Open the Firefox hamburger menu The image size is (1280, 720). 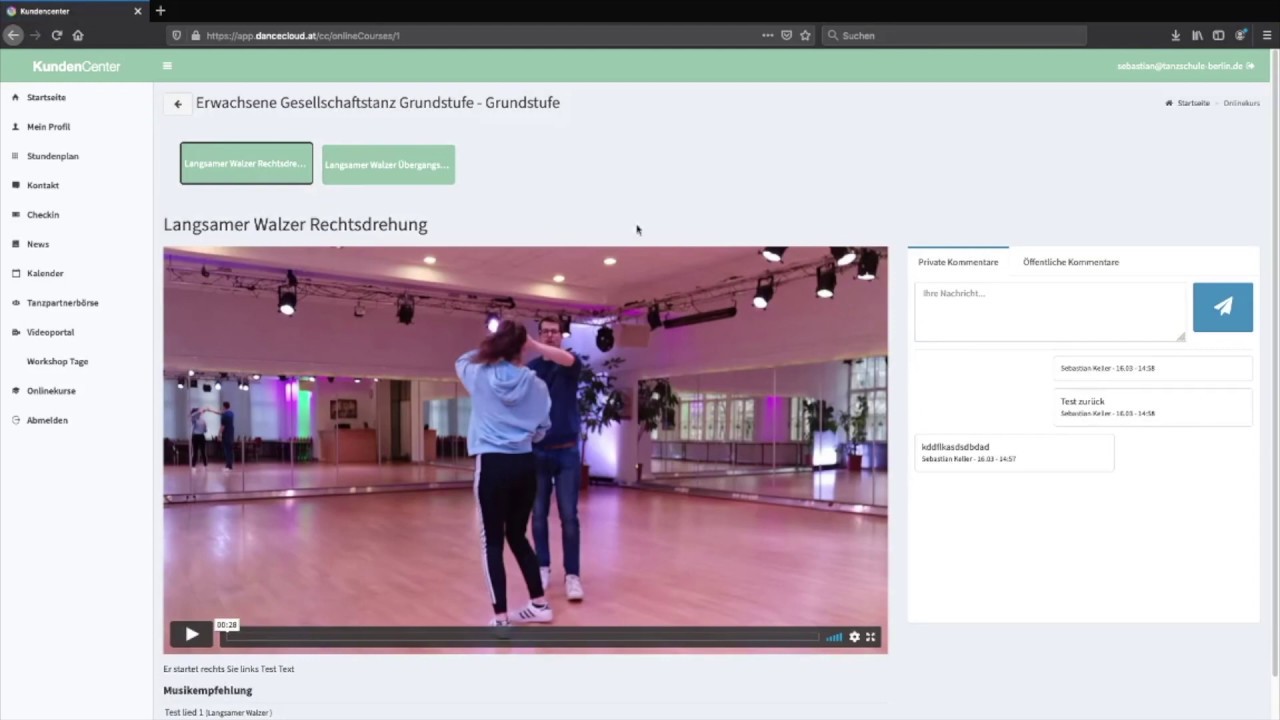click(1267, 35)
